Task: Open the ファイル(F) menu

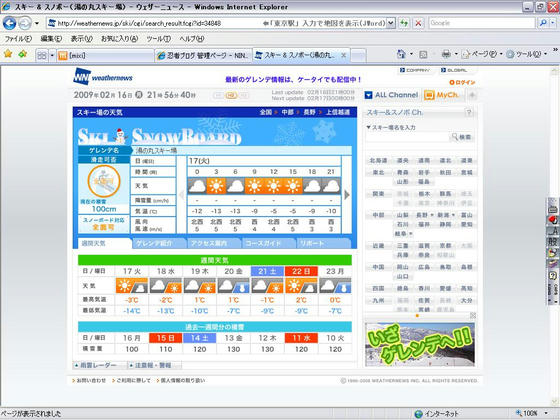Action: pos(18,39)
